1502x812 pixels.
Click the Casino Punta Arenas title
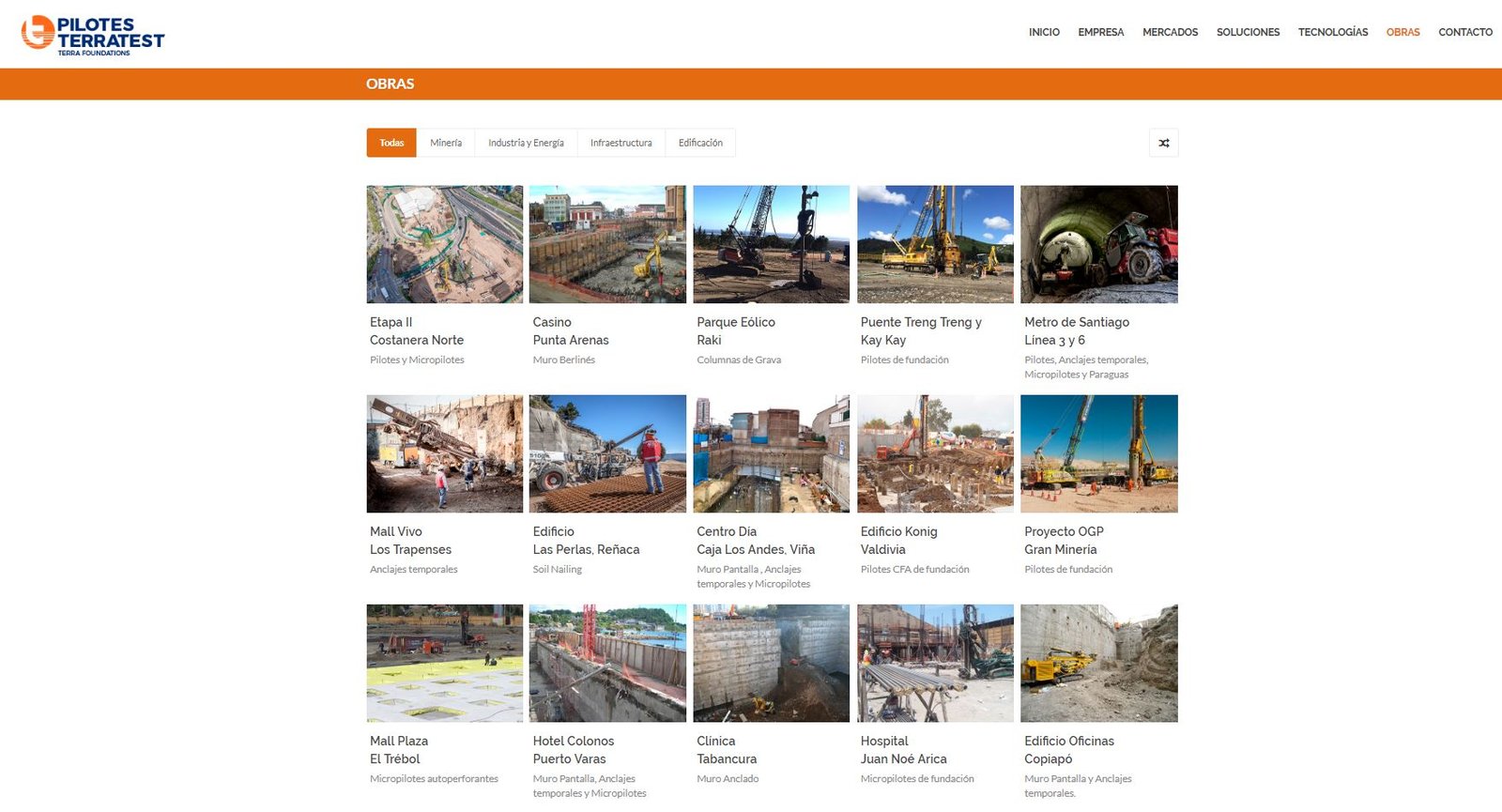coord(571,331)
